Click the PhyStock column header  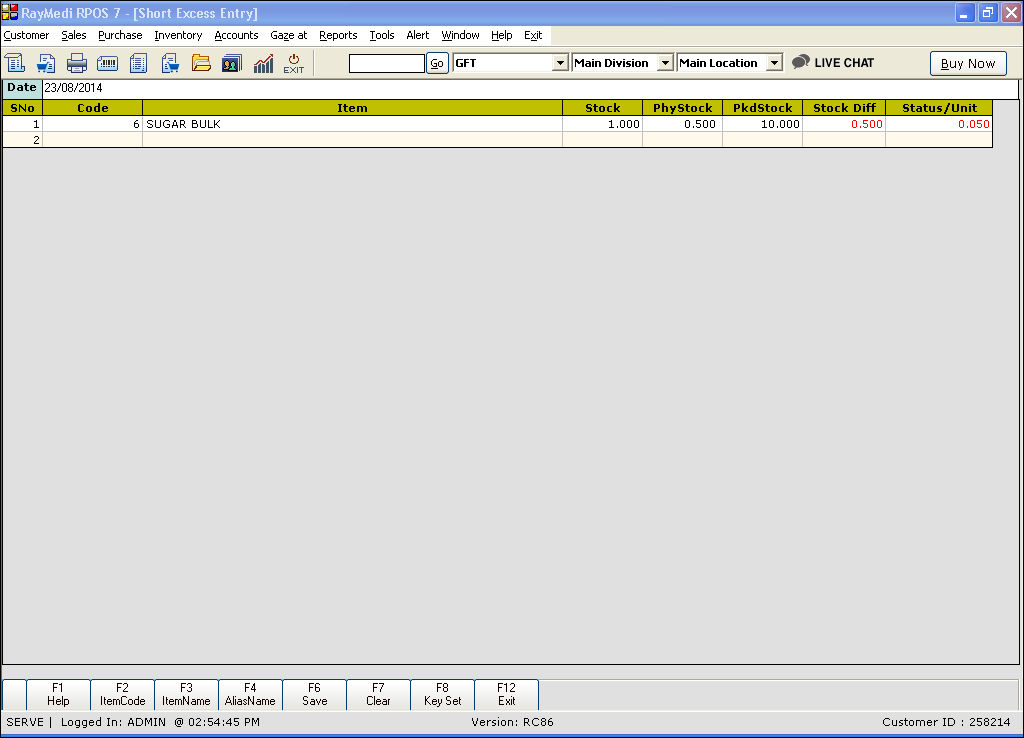tap(682, 108)
